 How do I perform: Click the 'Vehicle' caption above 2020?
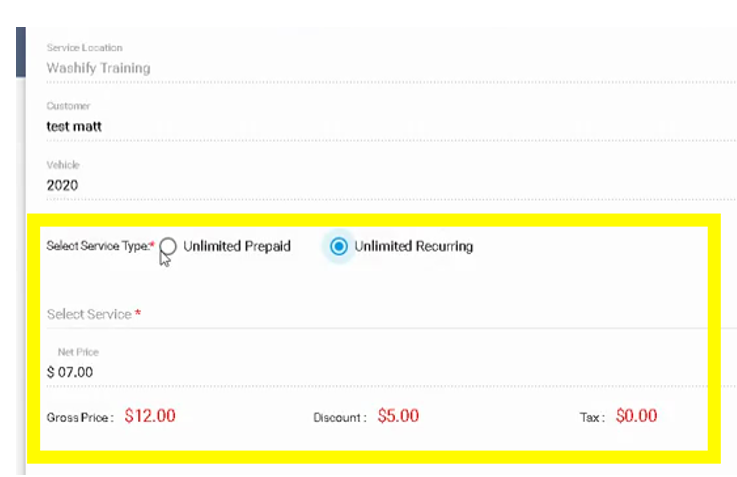(62, 165)
